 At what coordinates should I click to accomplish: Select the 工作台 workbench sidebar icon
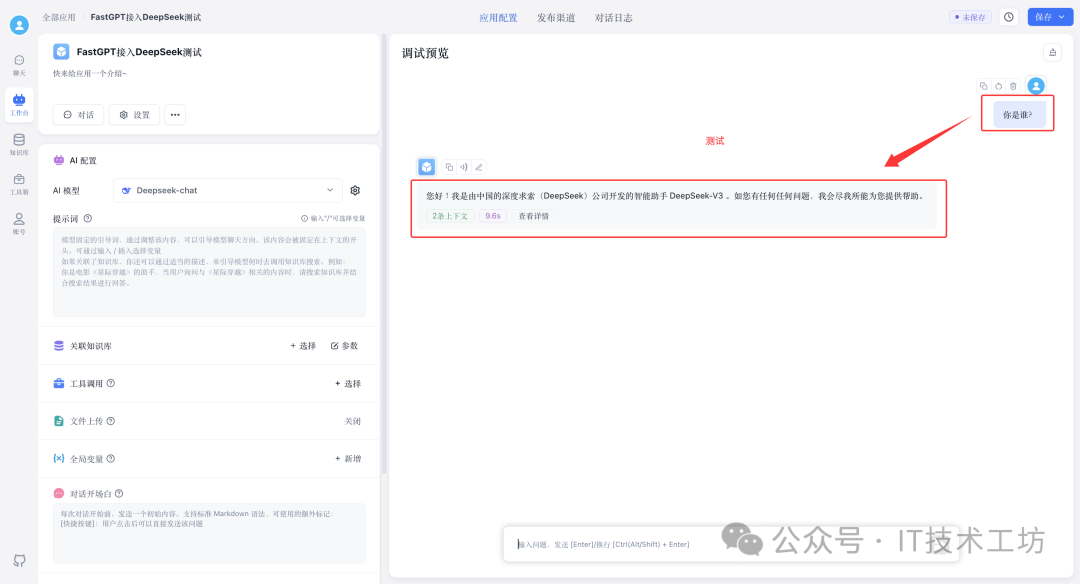tap(19, 105)
